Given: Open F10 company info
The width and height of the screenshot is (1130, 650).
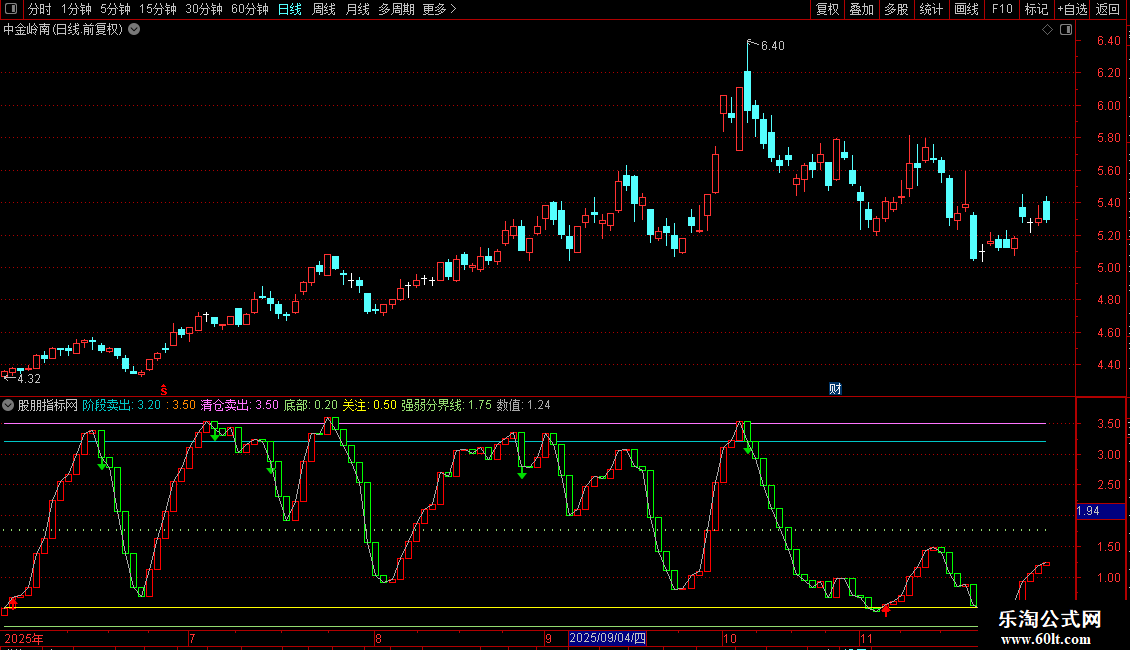Looking at the screenshot, I should pos(1001,10).
